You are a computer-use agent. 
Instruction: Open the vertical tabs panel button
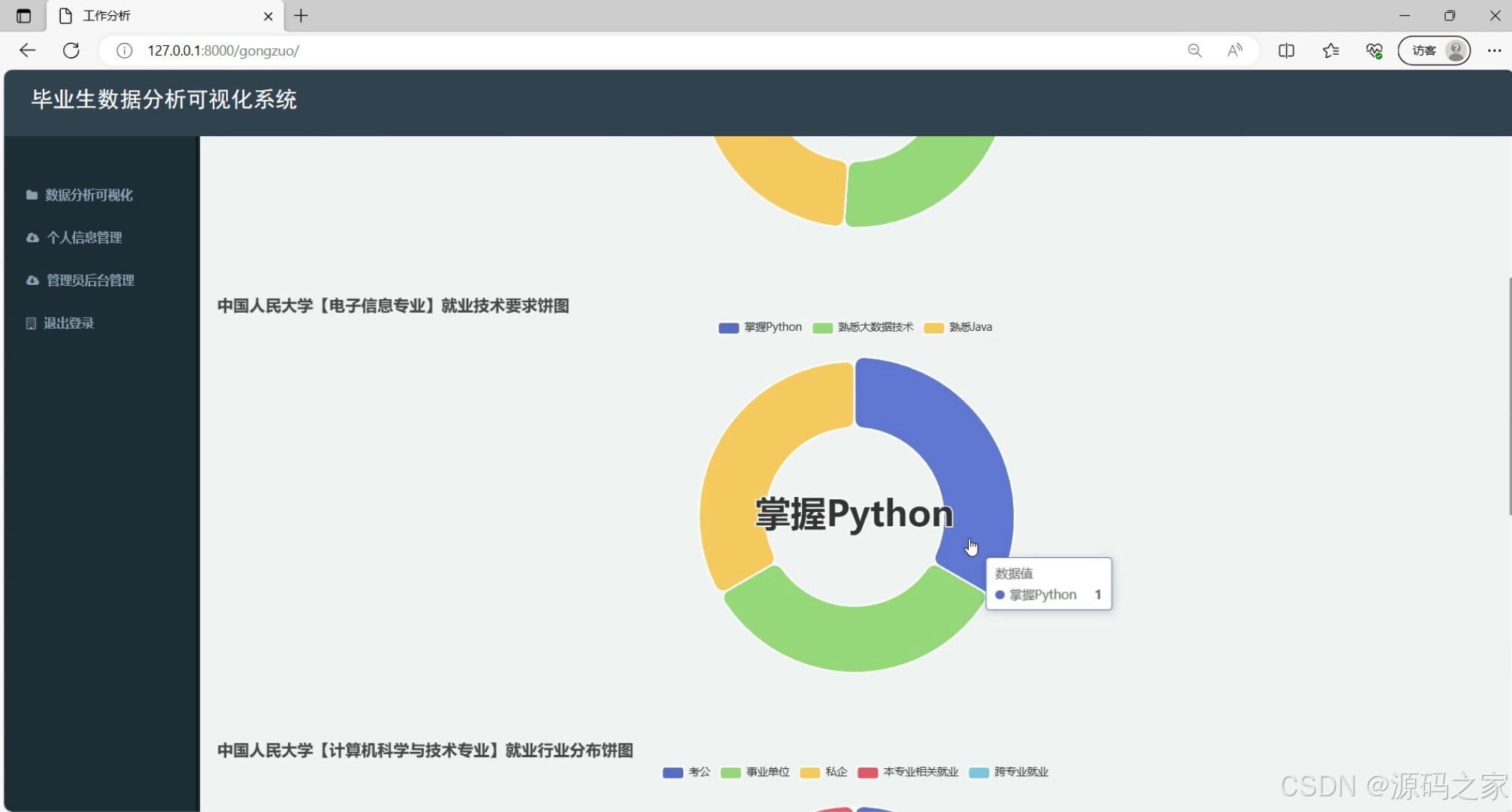tap(23, 15)
